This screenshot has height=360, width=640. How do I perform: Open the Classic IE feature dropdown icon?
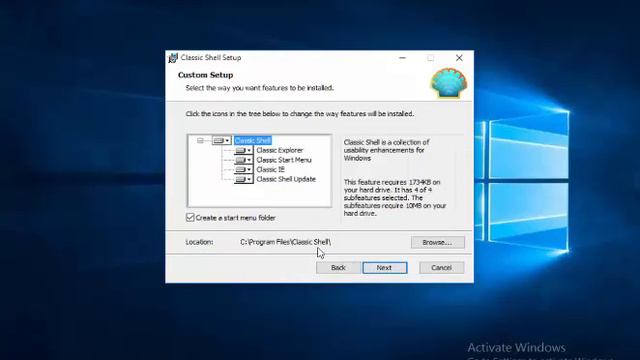(x=244, y=169)
